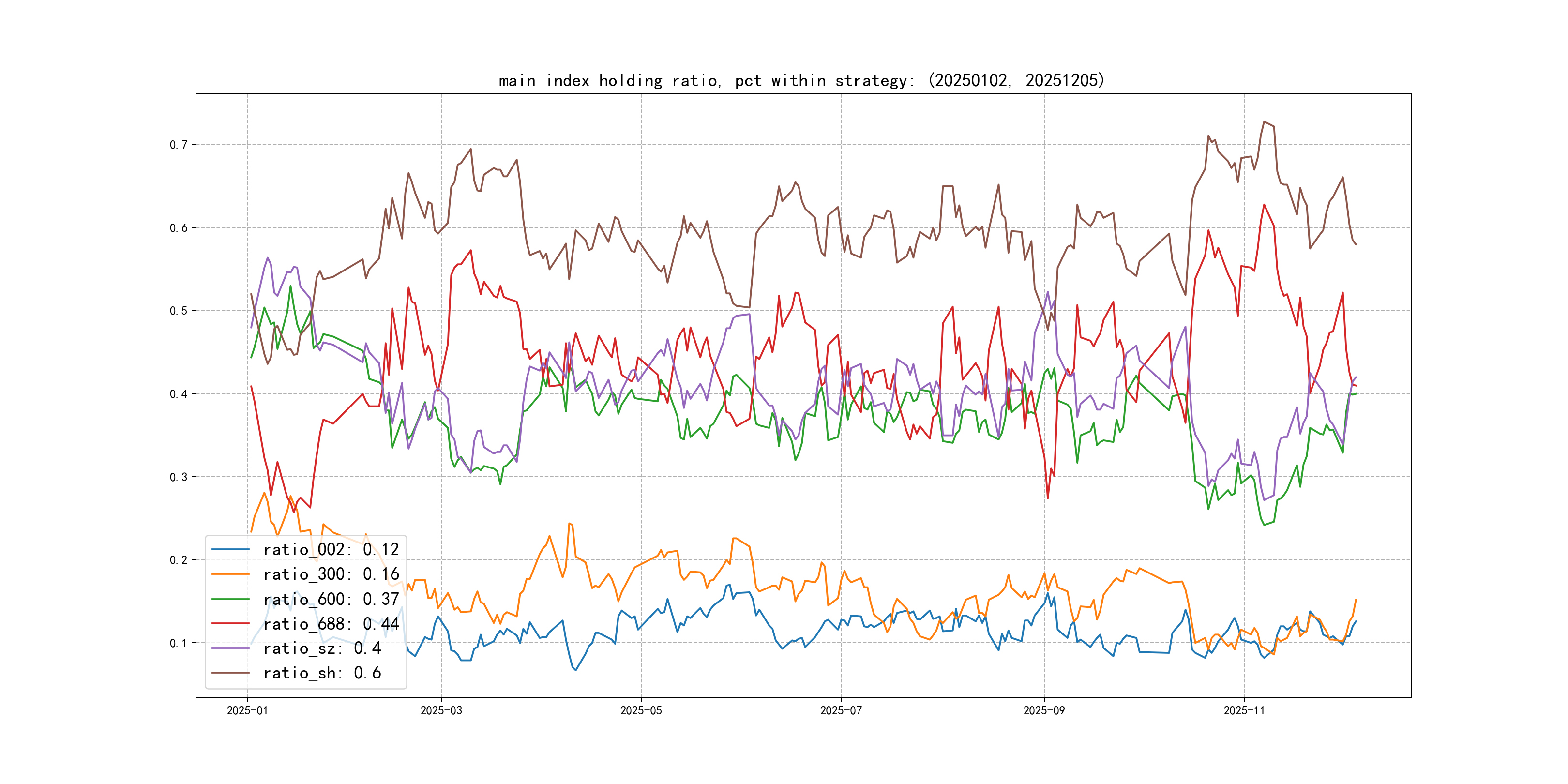Image resolution: width=1568 pixels, height=784 pixels.
Task: Select the 'ratio_688: 0.44' legend label
Action: pos(331,624)
